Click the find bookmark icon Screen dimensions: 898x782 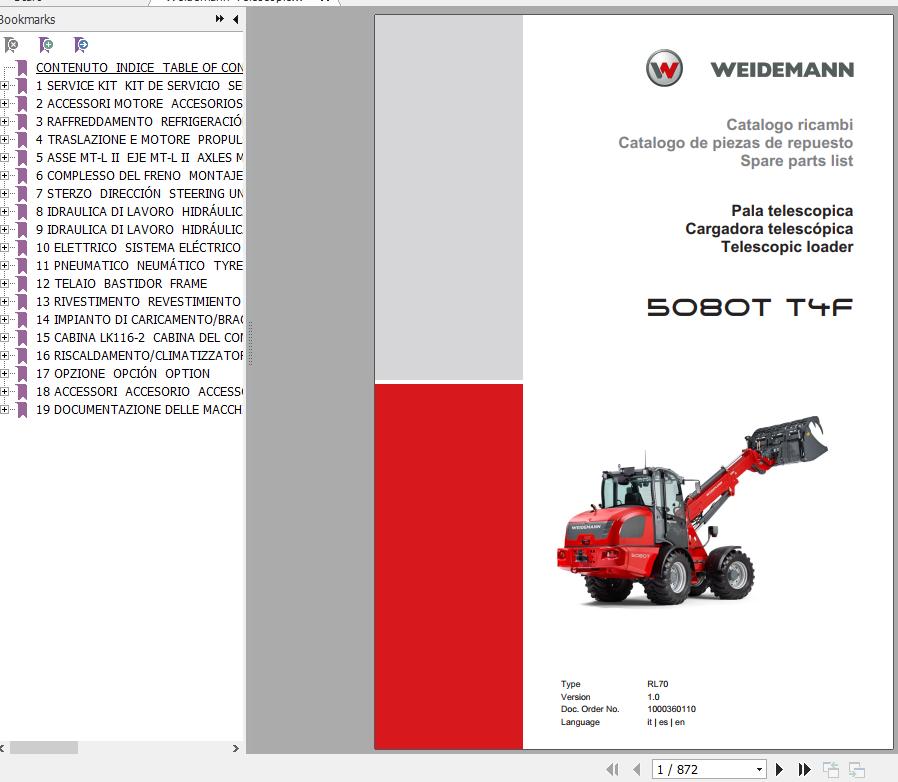81,45
